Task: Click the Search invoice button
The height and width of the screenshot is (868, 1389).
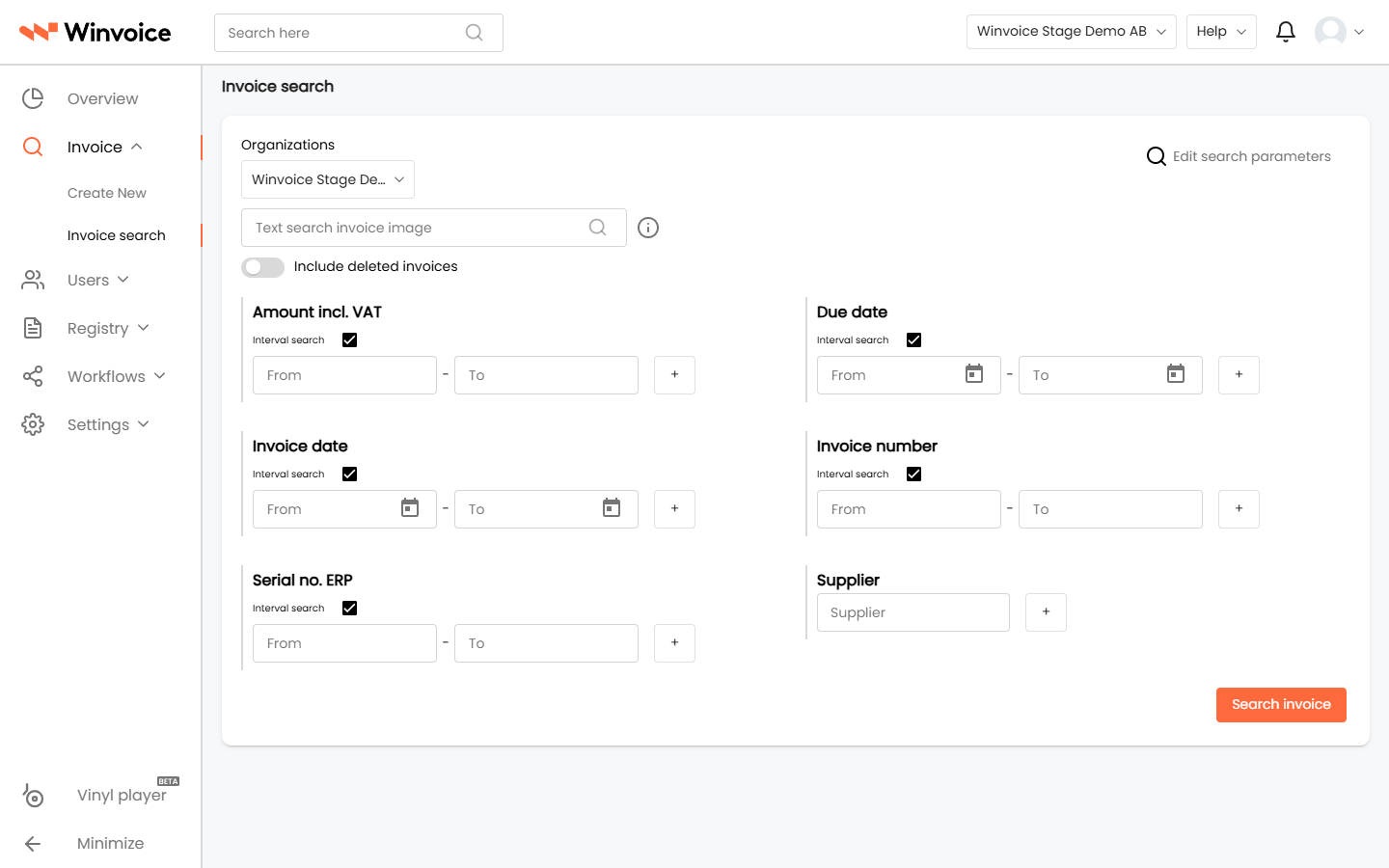Action: point(1281,705)
